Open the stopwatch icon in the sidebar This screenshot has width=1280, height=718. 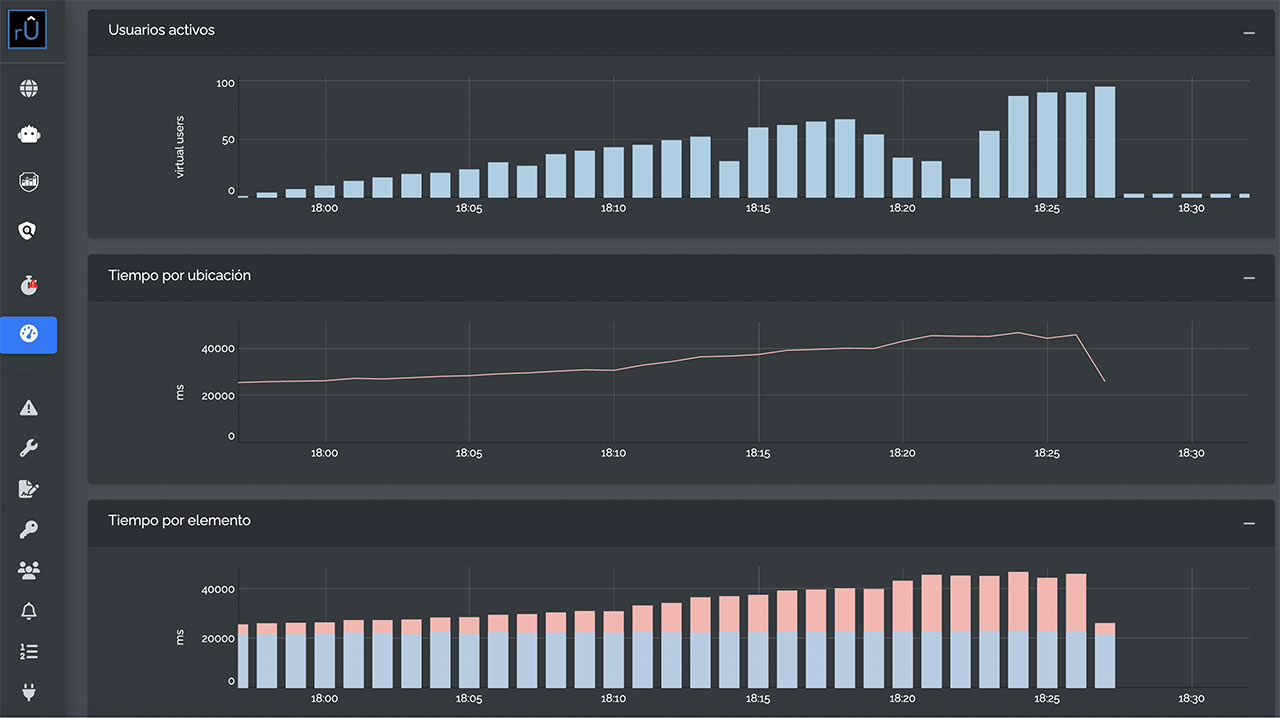click(x=29, y=285)
